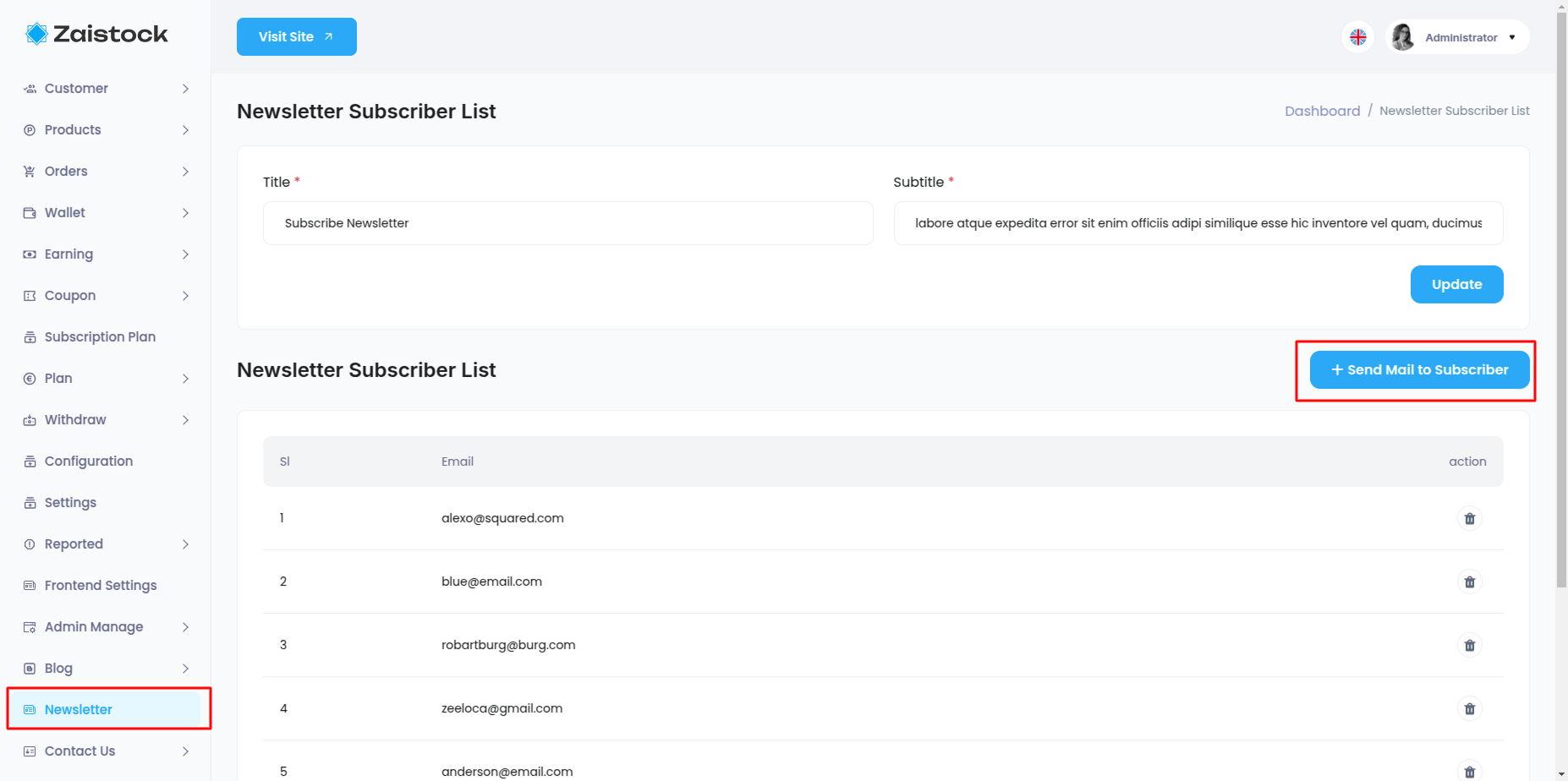The height and width of the screenshot is (781, 1568).
Task: Select Newsletter in the sidebar
Action: point(79,709)
